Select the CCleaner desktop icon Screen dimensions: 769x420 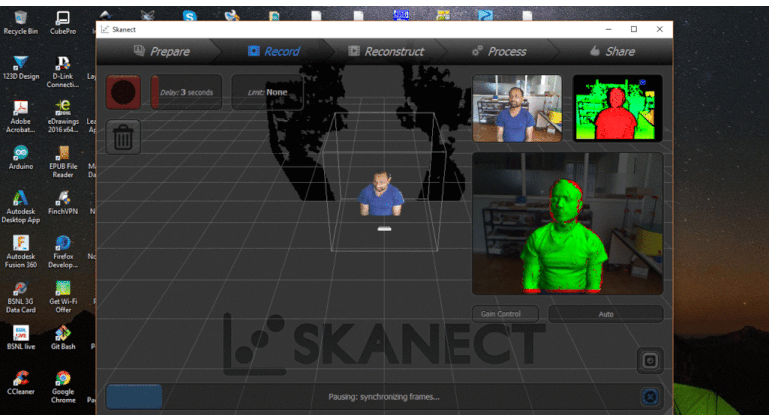pyautogui.click(x=19, y=384)
